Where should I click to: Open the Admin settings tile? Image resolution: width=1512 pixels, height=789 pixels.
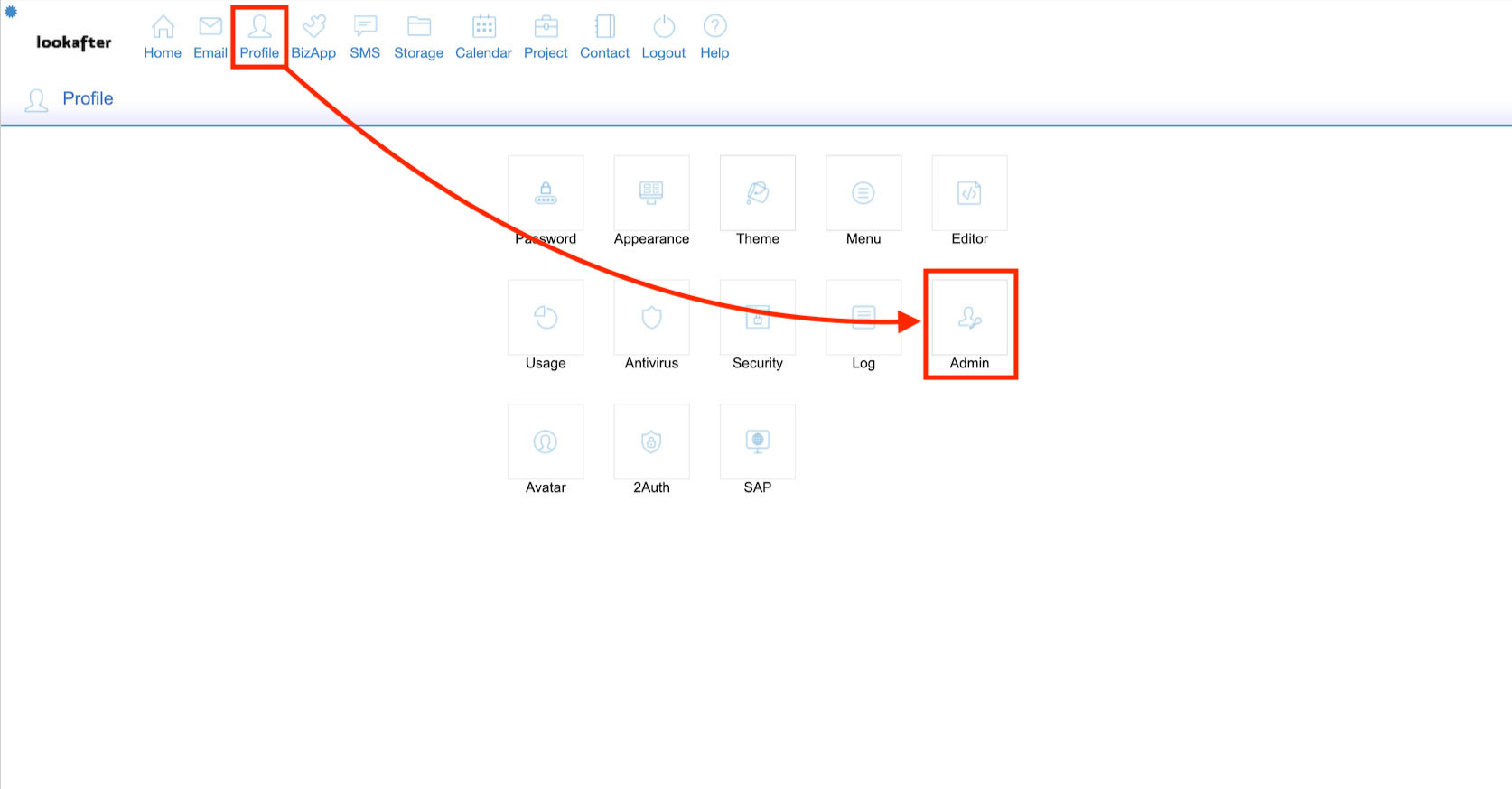(x=969, y=319)
